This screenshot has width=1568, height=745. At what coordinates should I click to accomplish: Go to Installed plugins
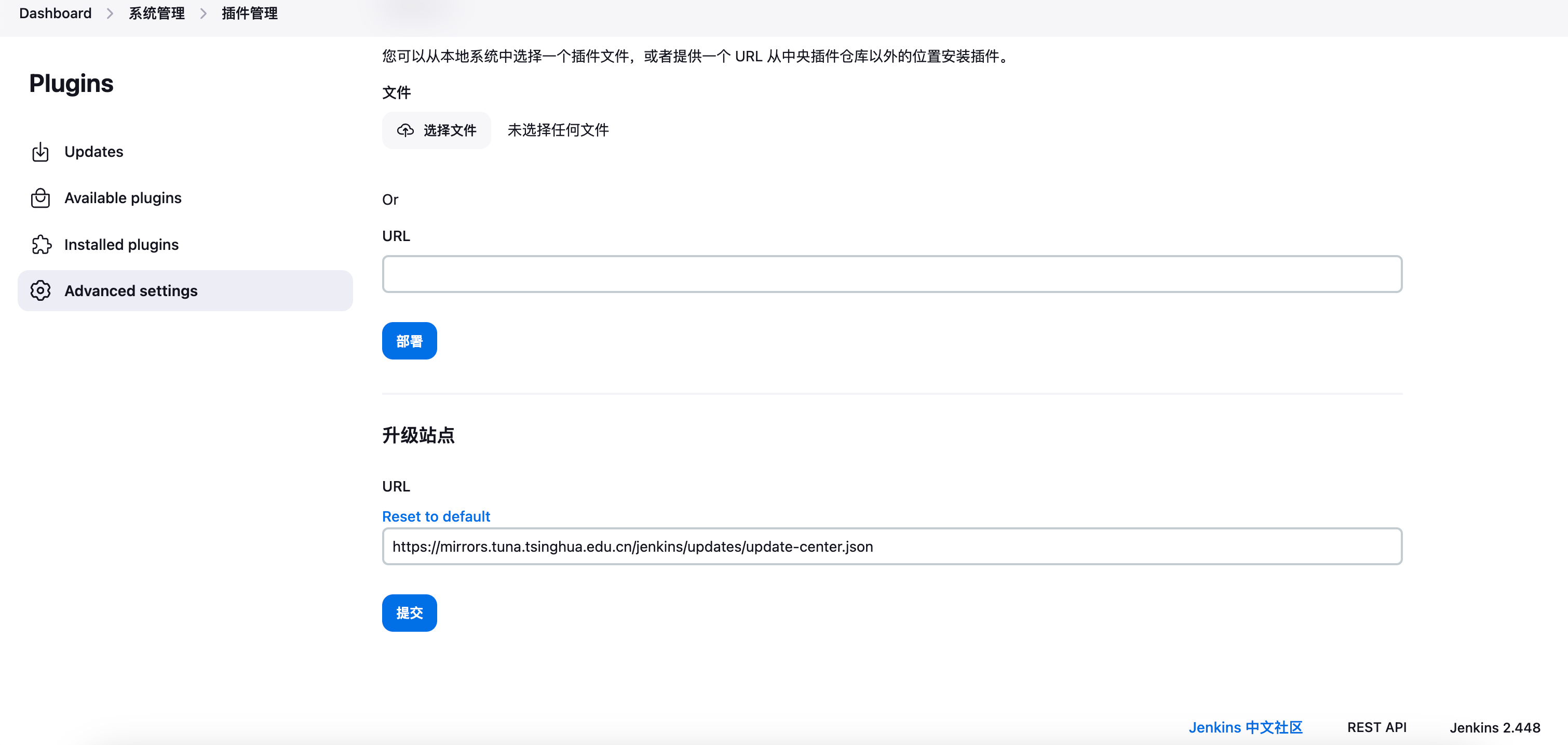tap(121, 244)
